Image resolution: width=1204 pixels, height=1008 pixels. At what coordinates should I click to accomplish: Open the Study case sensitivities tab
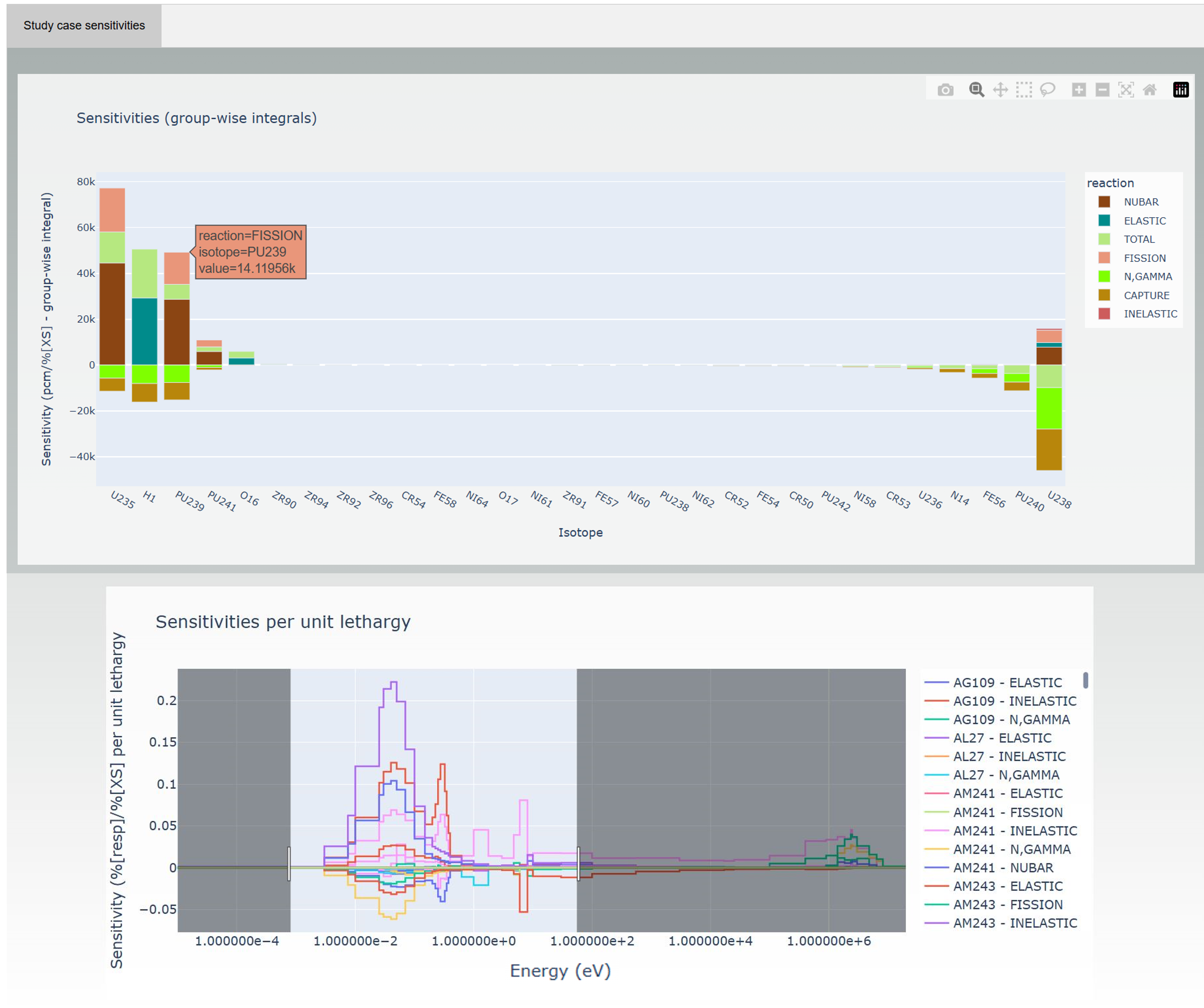click(84, 26)
